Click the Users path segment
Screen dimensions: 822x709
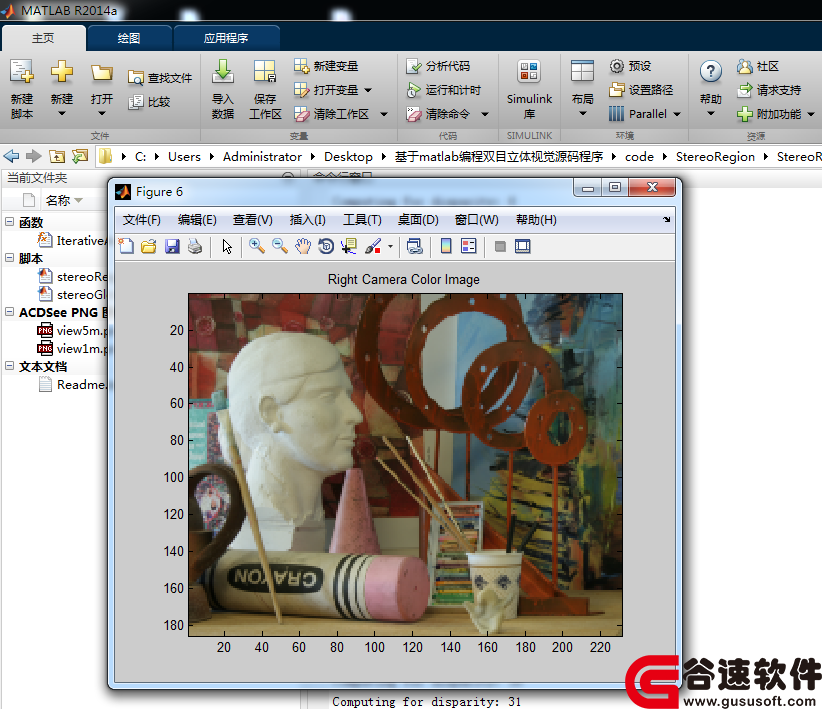184,157
